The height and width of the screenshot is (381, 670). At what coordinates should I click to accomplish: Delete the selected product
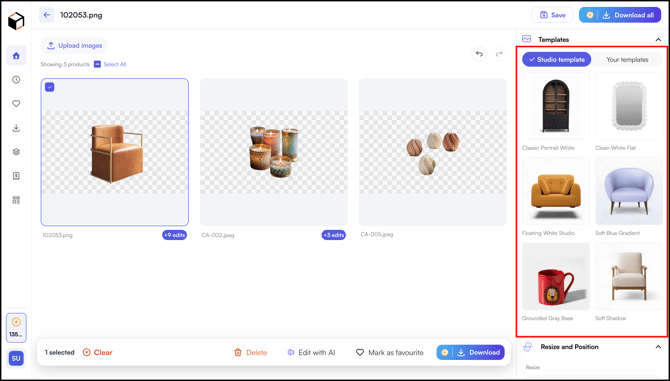coord(250,353)
